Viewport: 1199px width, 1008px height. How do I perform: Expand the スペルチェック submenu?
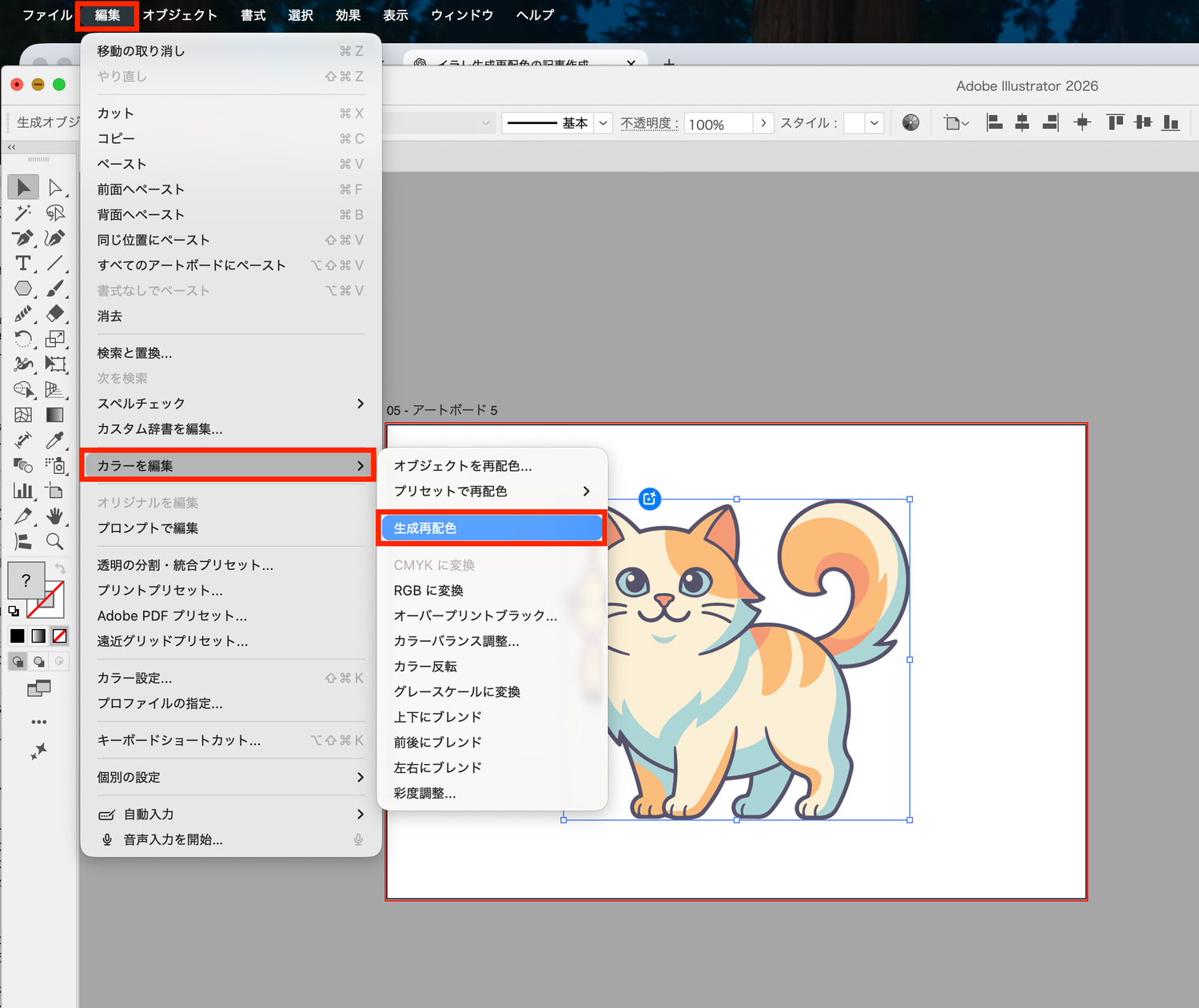coord(231,404)
